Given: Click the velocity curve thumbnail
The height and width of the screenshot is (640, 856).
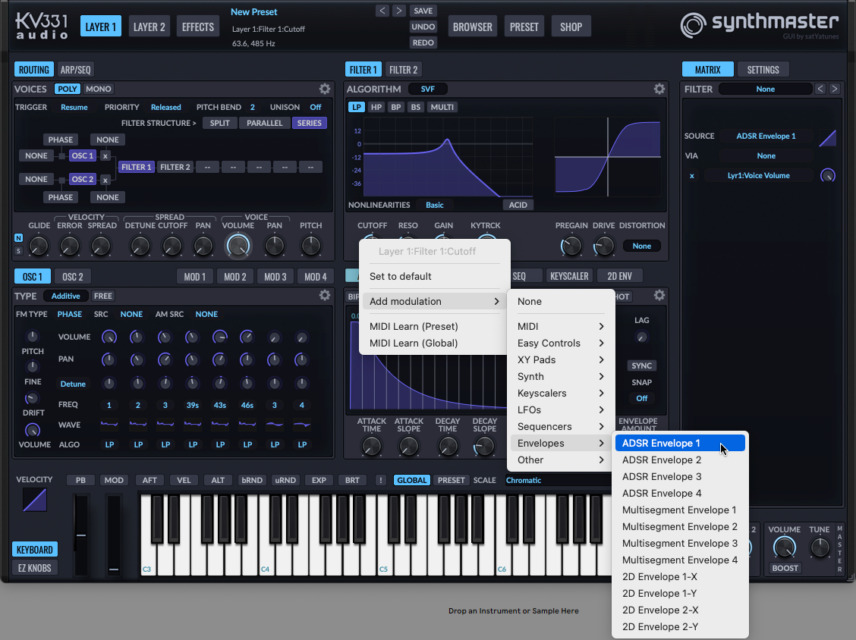Looking at the screenshot, I should point(34,500).
